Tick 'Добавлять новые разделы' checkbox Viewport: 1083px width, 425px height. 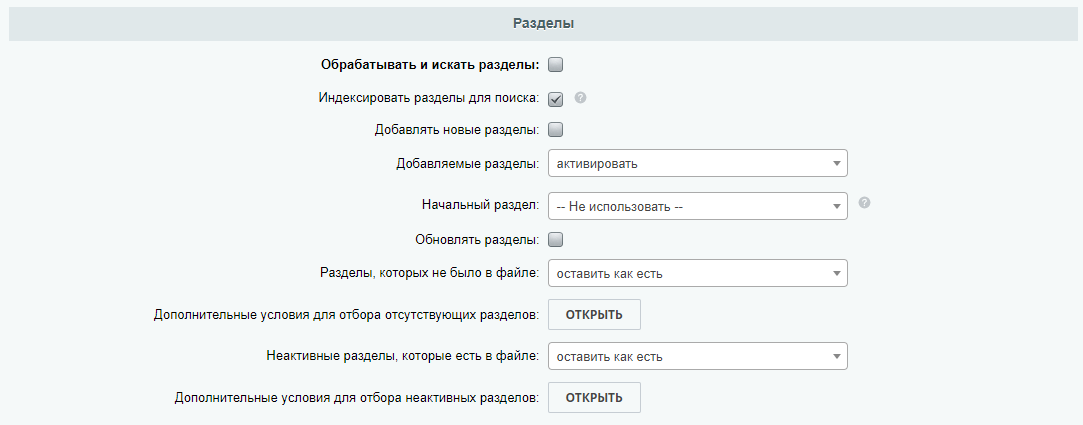tap(555, 129)
